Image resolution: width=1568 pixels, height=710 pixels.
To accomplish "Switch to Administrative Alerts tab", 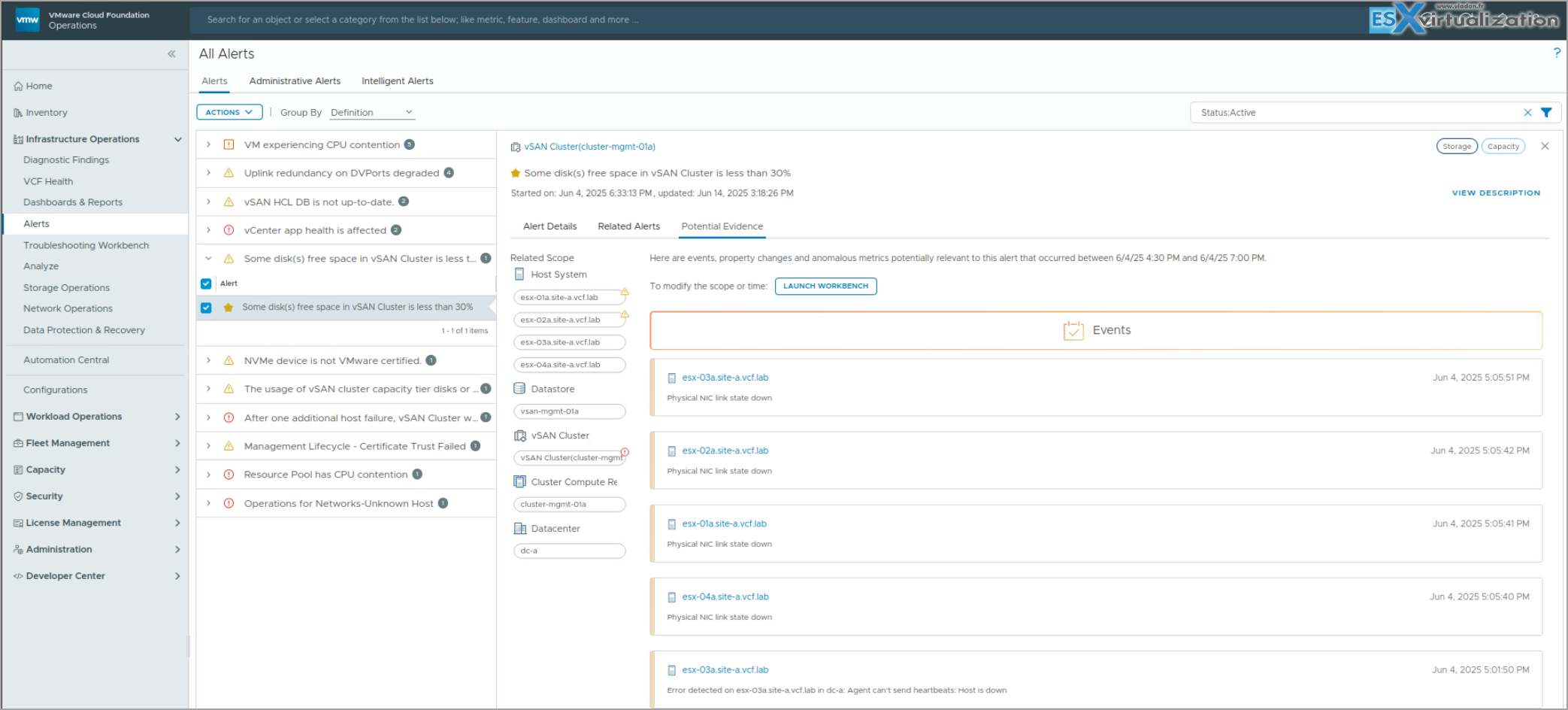I will click(x=295, y=80).
